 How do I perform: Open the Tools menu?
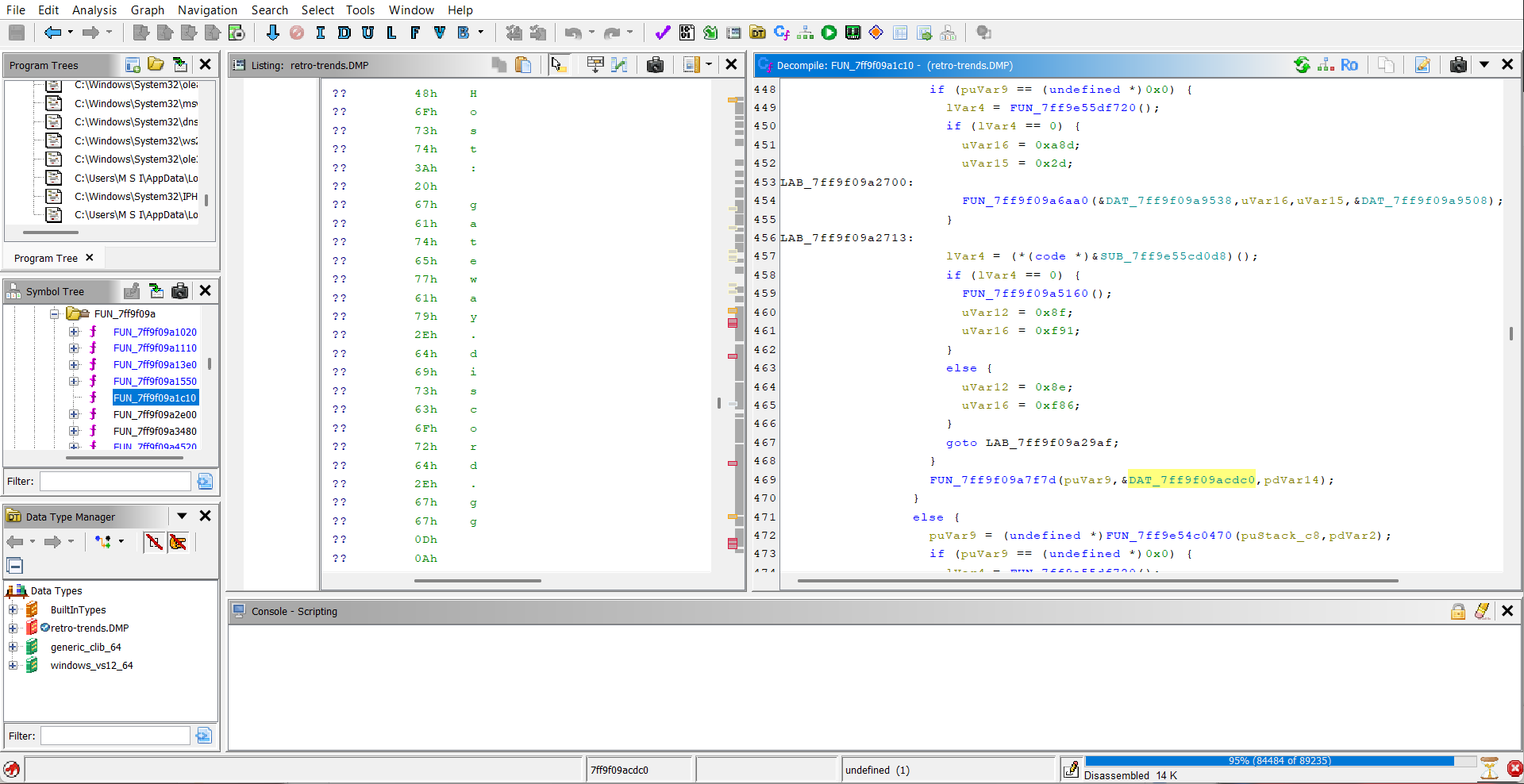pyautogui.click(x=360, y=10)
